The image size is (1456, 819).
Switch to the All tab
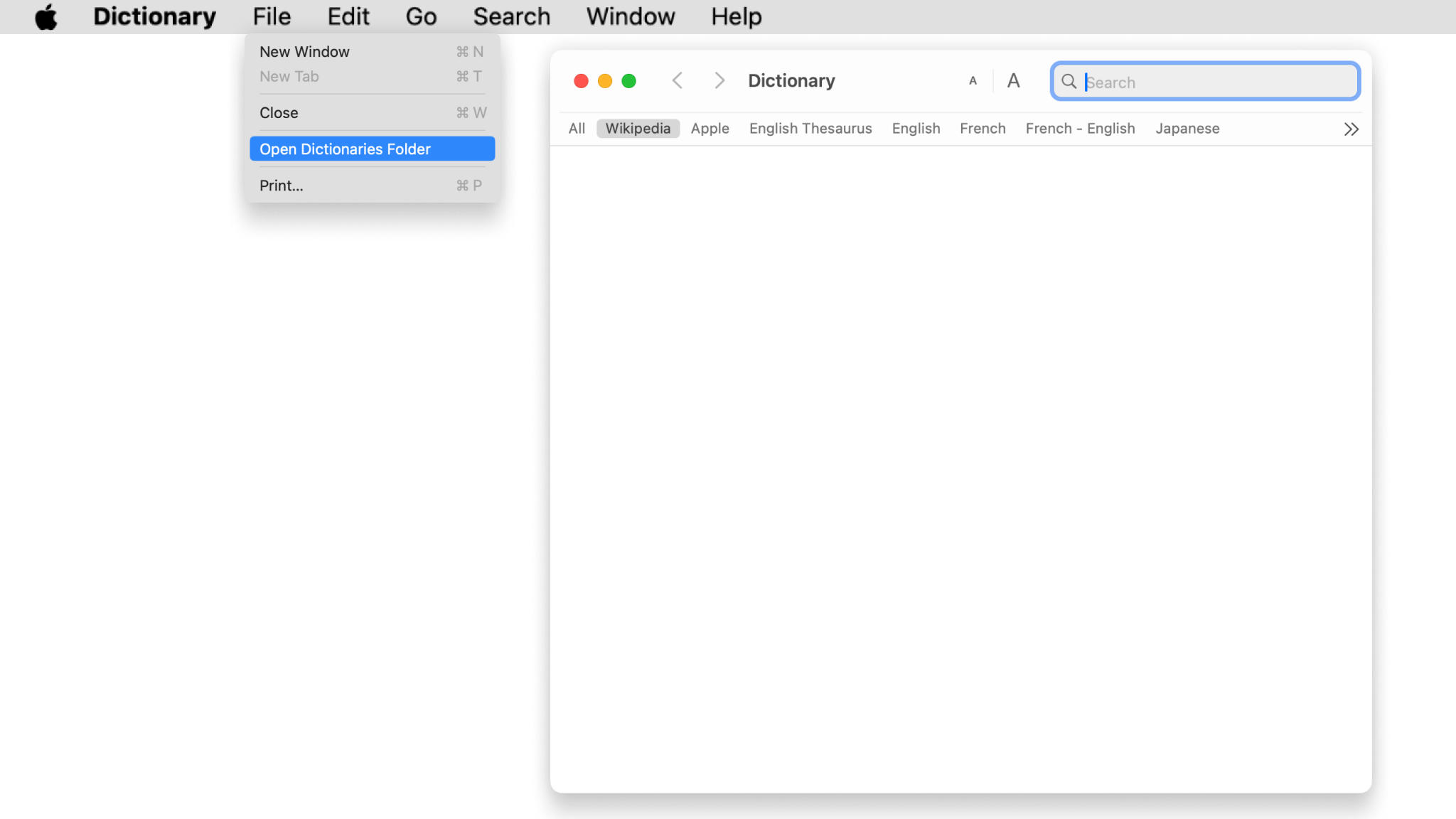[577, 129]
